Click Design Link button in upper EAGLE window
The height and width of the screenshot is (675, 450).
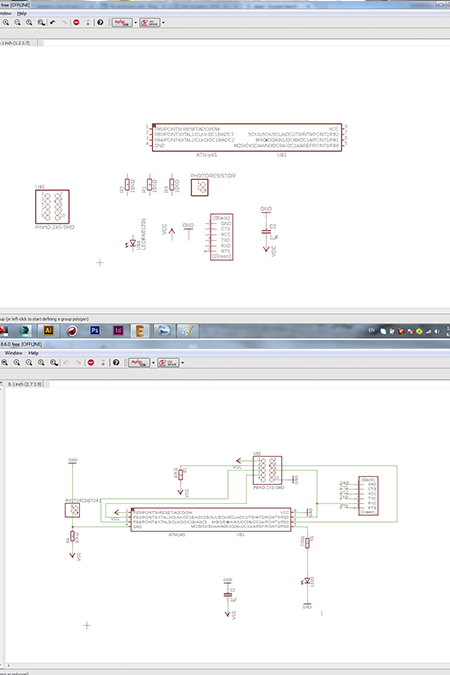click(122, 22)
